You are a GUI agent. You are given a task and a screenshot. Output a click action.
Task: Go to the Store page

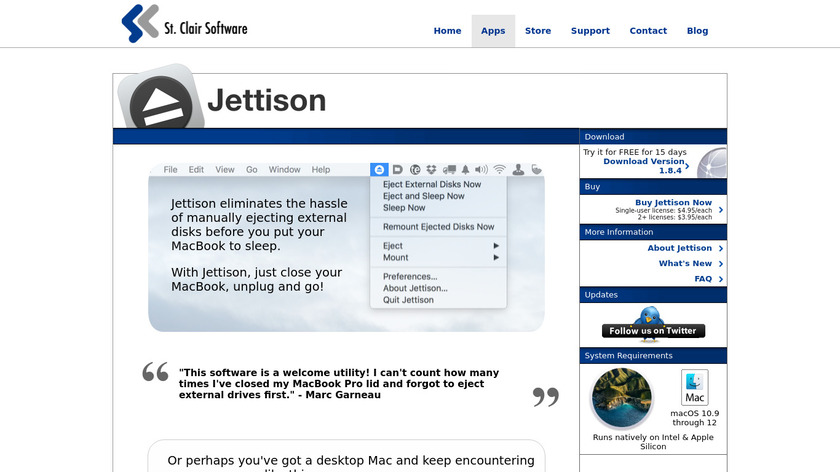click(x=538, y=31)
